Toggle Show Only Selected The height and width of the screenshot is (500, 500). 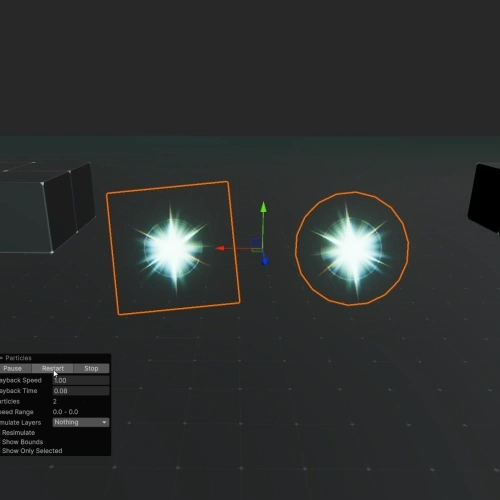coord(31,451)
